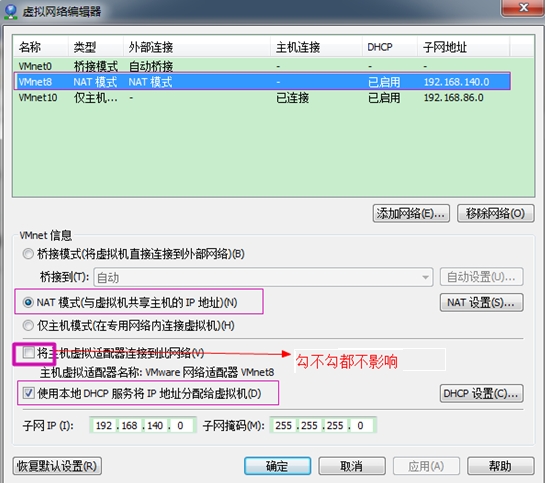This screenshot has height=483, width=545.
Task: Click subnet IP last octet field 0
Action: (x=181, y=425)
